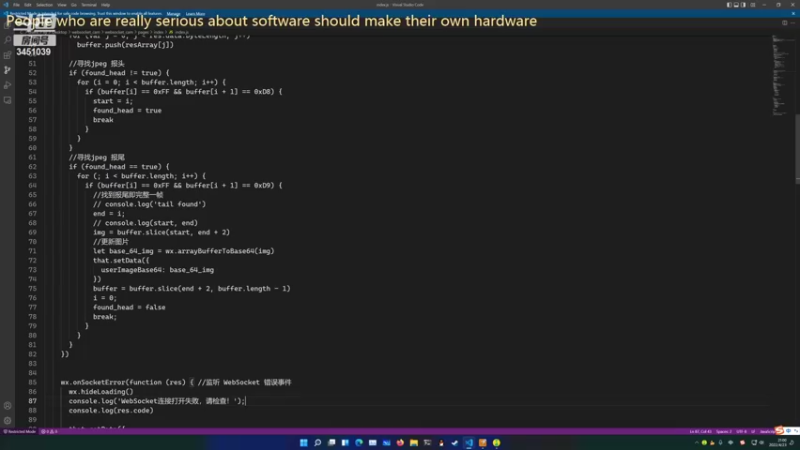Click line number 85 in gutter
The height and width of the screenshot is (450, 800).
32,382
